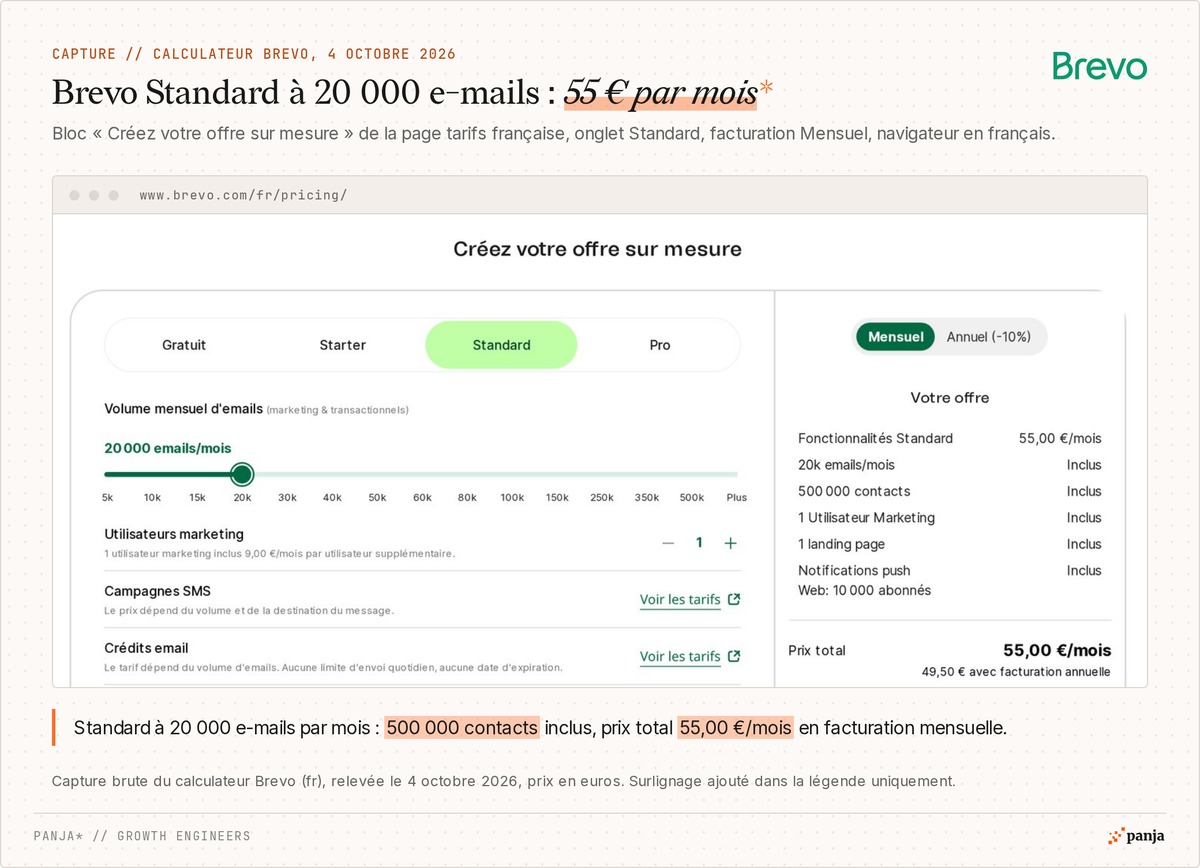Choose the 50k volume mark
The height and width of the screenshot is (868, 1200).
point(377,497)
